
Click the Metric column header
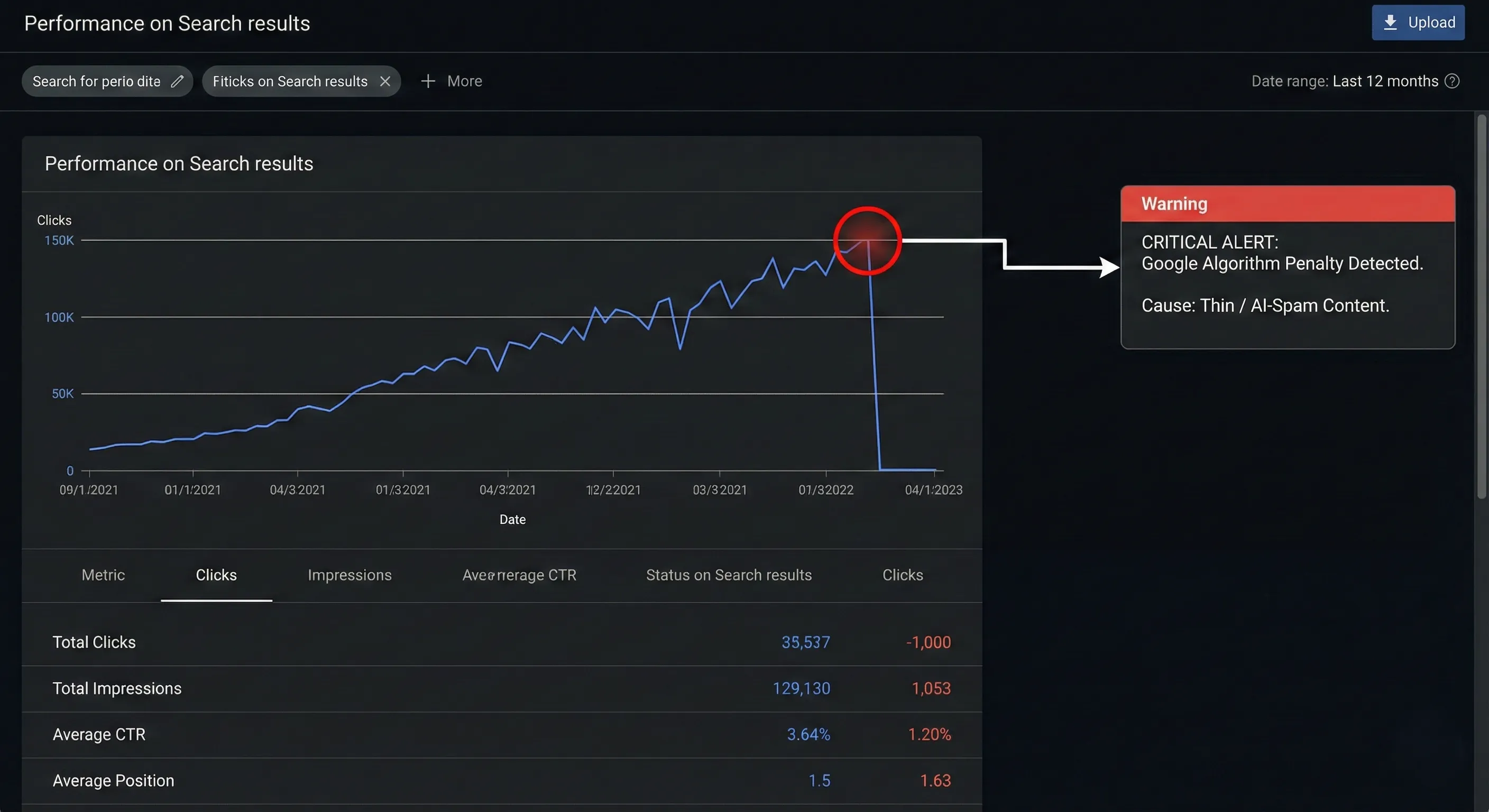[x=103, y=575]
